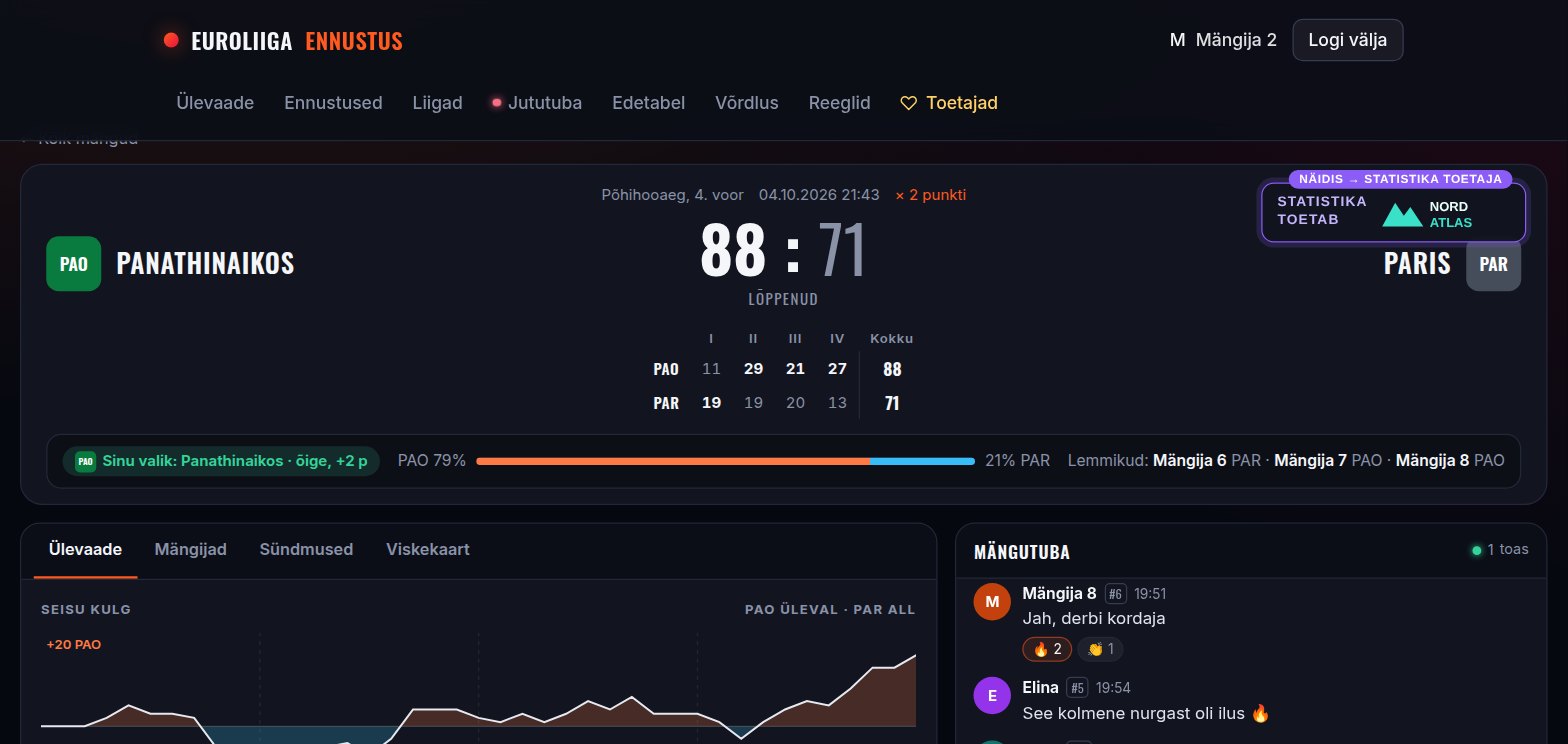
Task: Click the Logi välja button
Action: click(x=1348, y=40)
